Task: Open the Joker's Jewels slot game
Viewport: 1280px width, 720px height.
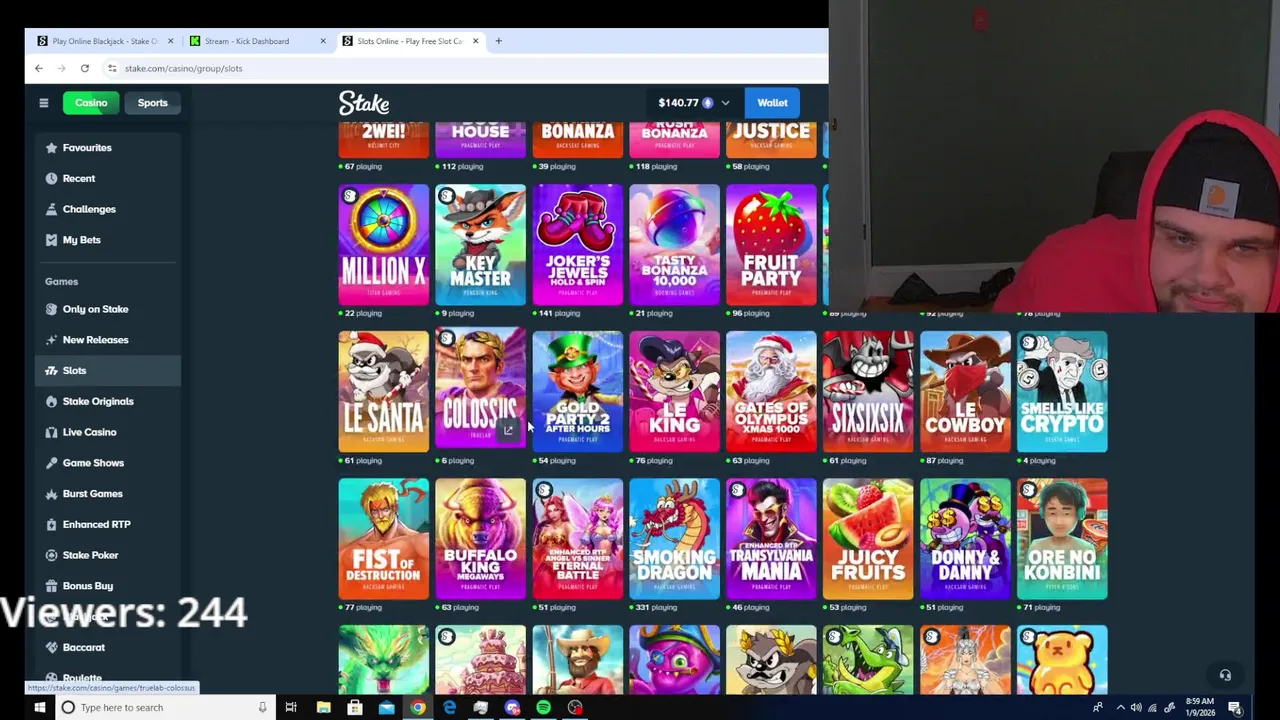Action: click(578, 245)
